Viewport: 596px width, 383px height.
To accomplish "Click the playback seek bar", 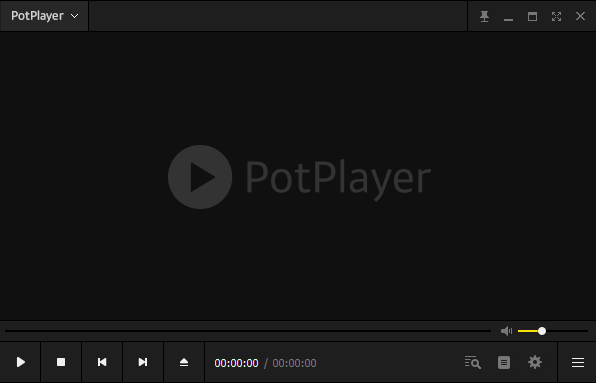I will tap(248, 331).
